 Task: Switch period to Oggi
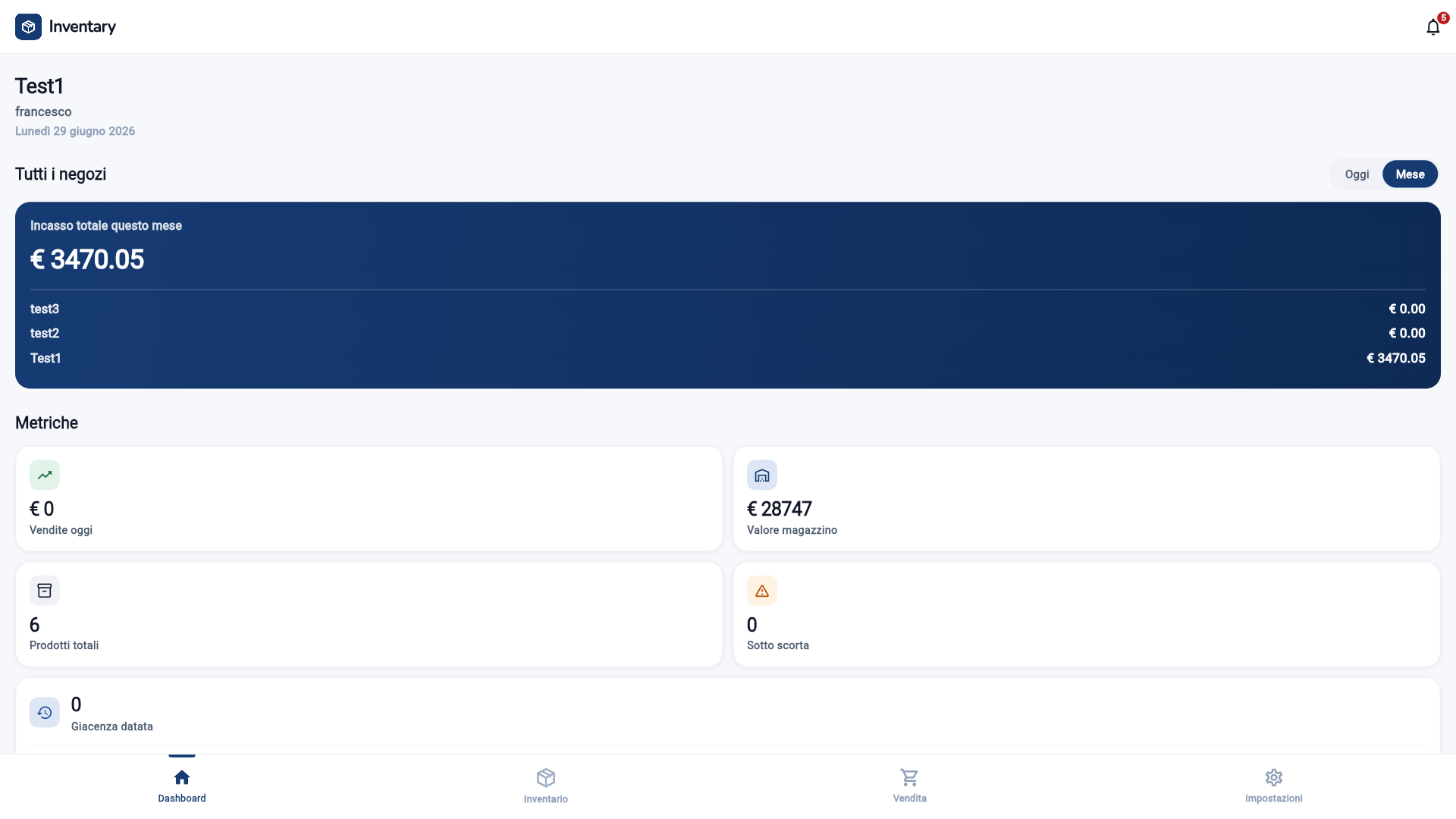[x=1357, y=174]
